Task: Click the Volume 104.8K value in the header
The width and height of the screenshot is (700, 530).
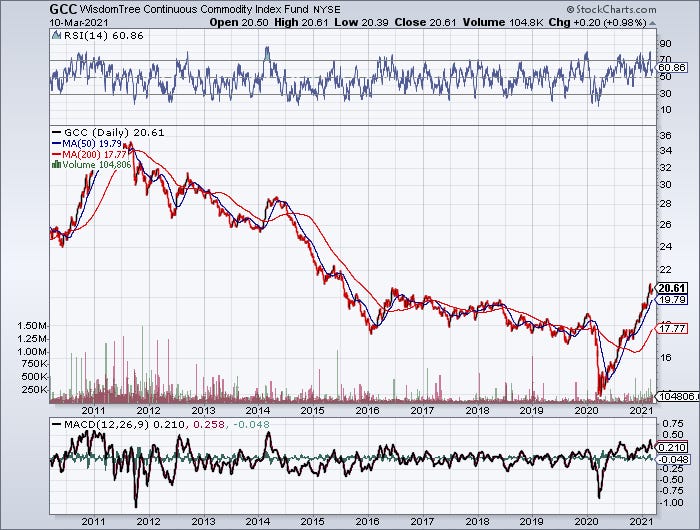Action: pyautogui.click(x=503, y=22)
